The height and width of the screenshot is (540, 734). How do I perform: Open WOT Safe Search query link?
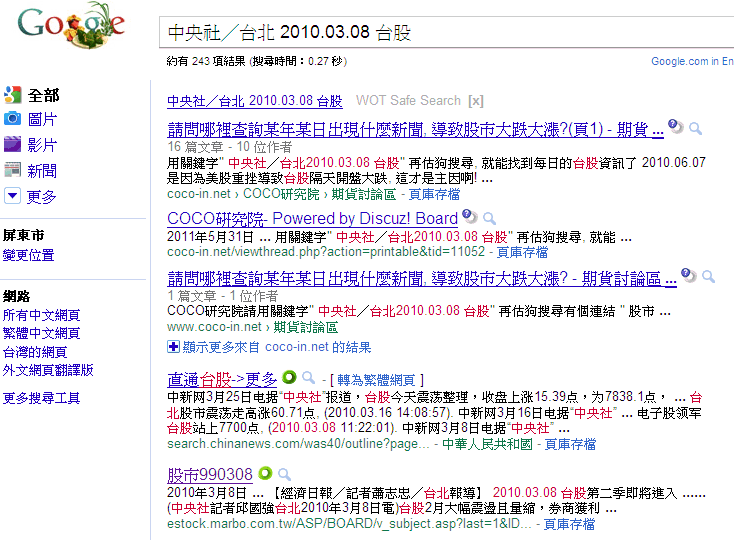pyautogui.click(x=255, y=101)
